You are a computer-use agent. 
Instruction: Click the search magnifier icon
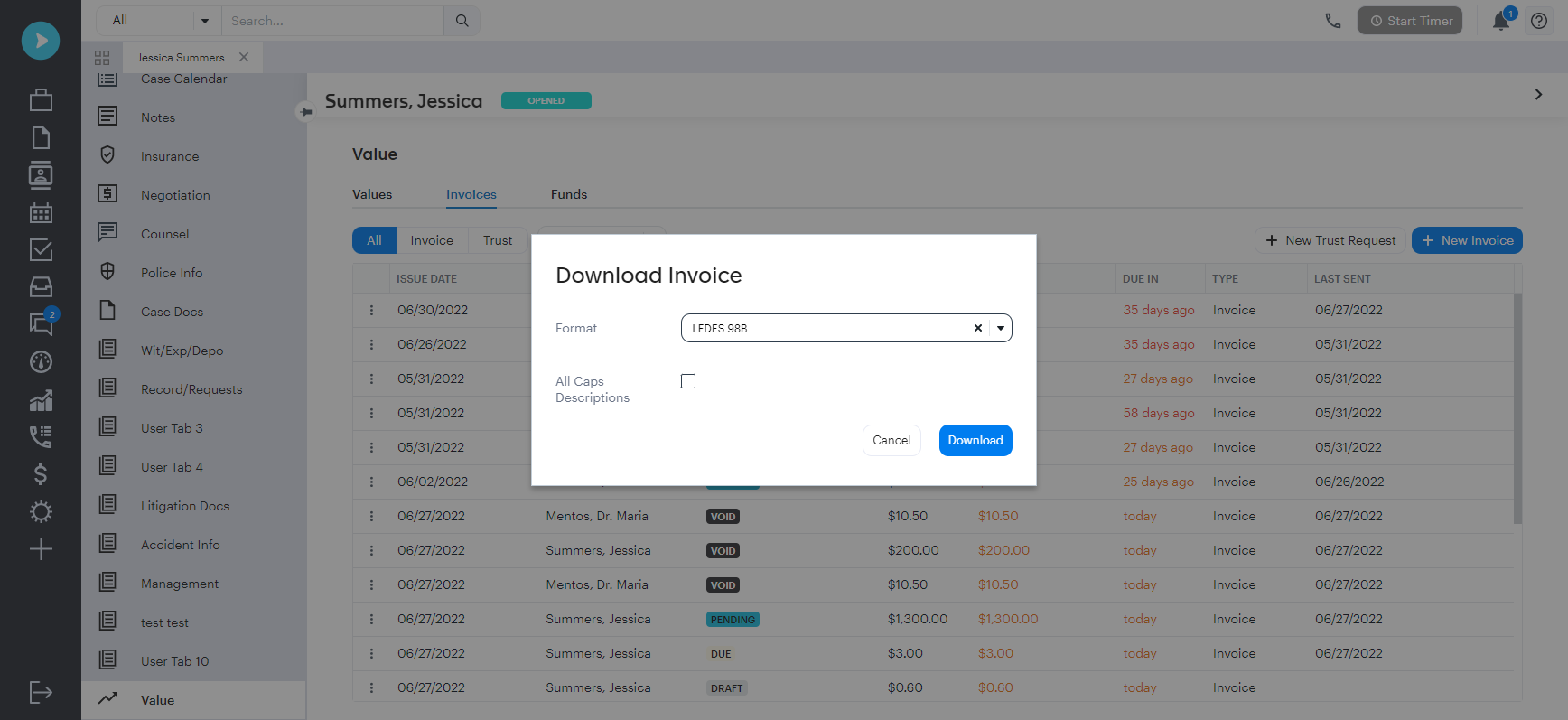462,21
